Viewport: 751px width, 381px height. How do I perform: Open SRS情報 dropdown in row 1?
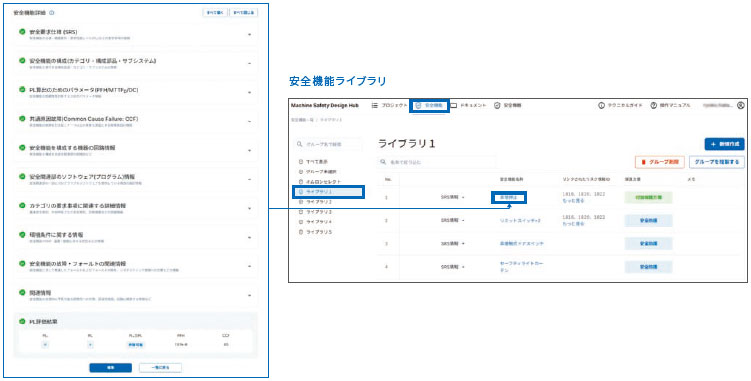[x=453, y=197]
